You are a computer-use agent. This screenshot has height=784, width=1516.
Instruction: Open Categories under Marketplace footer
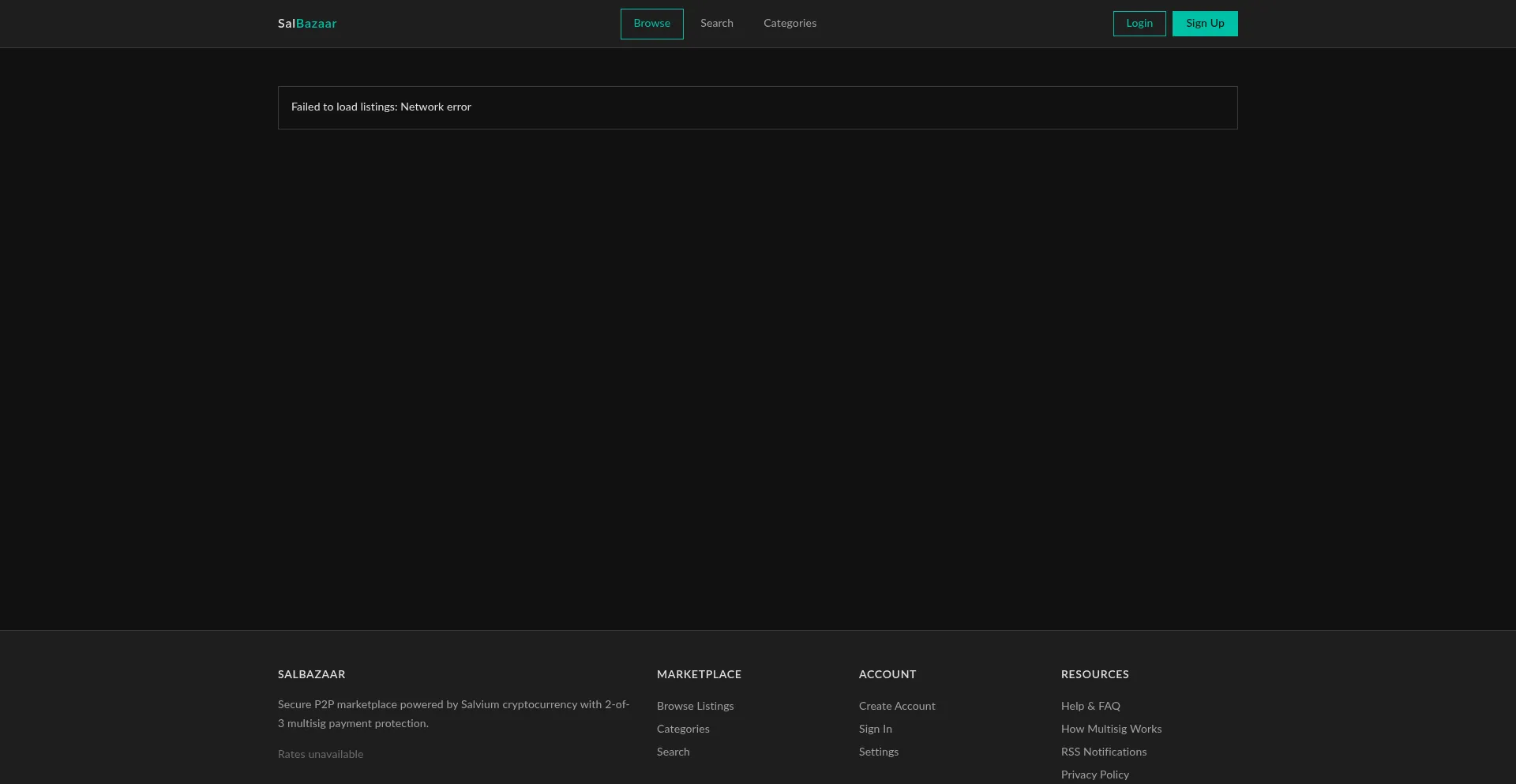click(683, 730)
